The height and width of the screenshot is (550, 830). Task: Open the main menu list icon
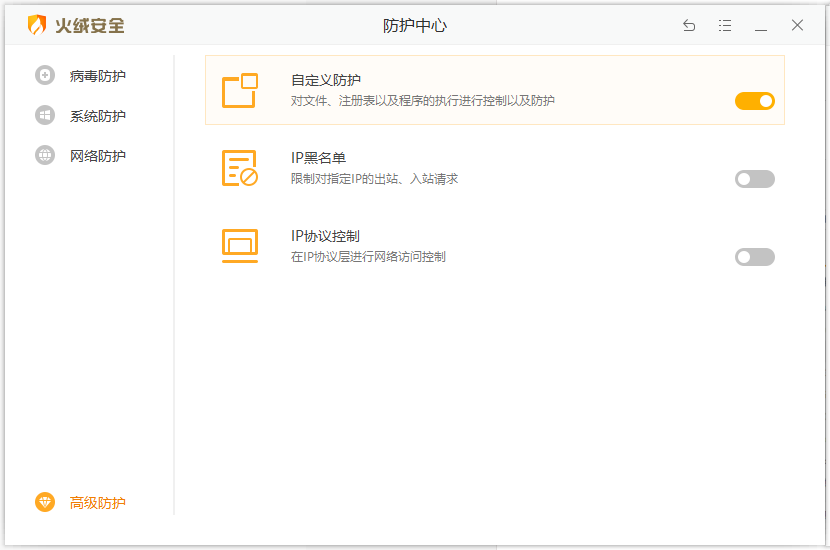coord(725,25)
